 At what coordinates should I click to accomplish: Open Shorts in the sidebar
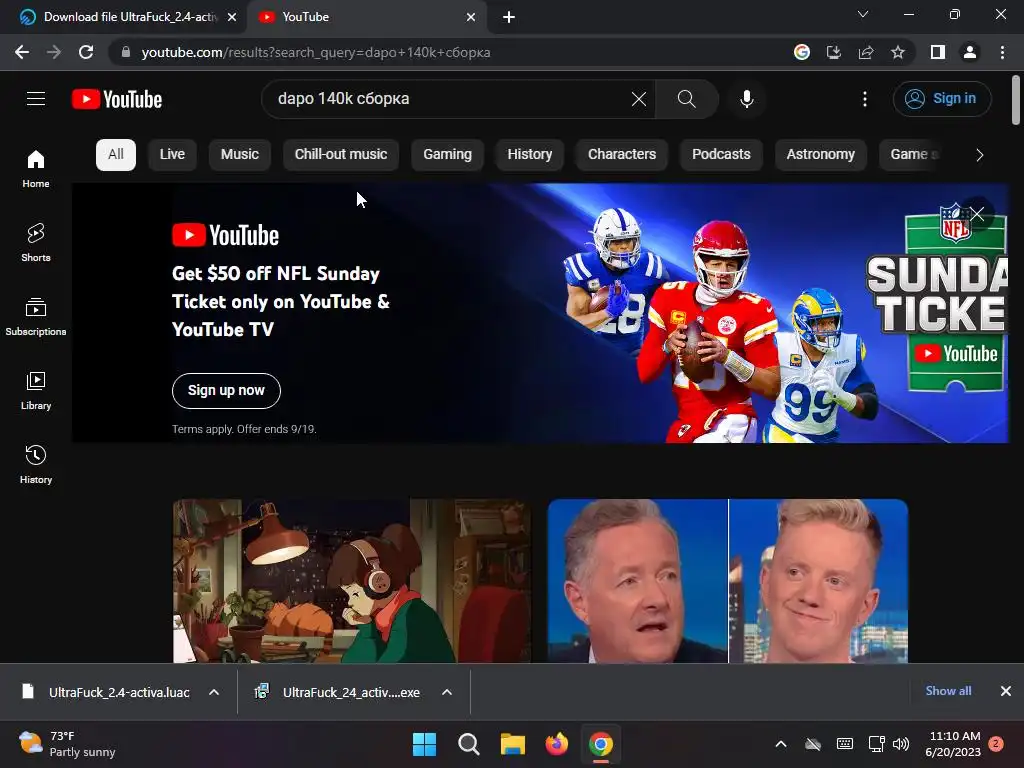[x=36, y=243]
